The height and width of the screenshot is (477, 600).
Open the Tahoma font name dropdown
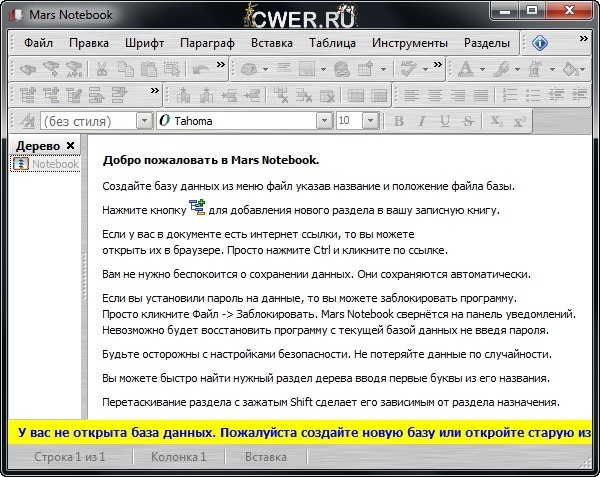point(323,121)
